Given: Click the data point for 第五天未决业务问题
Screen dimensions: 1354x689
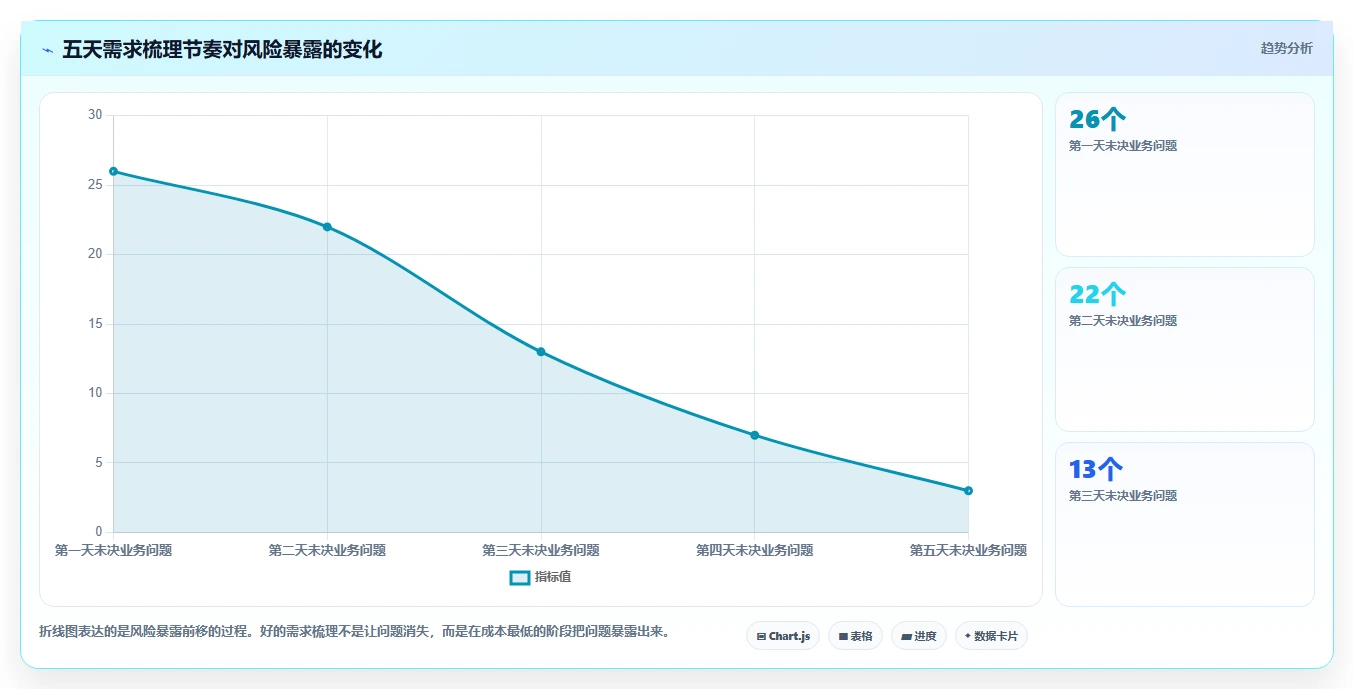Looking at the screenshot, I should [968, 491].
